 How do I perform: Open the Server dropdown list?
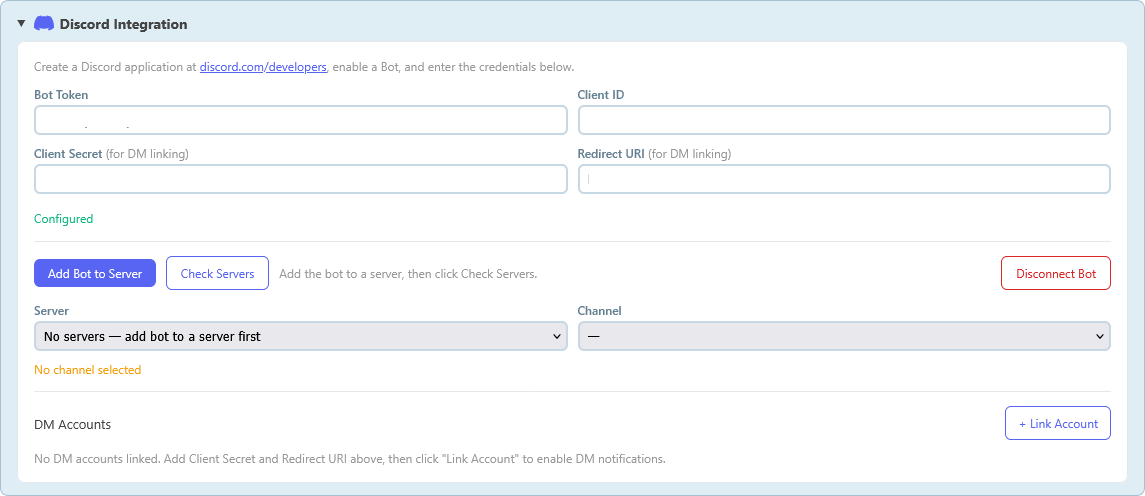click(x=300, y=337)
